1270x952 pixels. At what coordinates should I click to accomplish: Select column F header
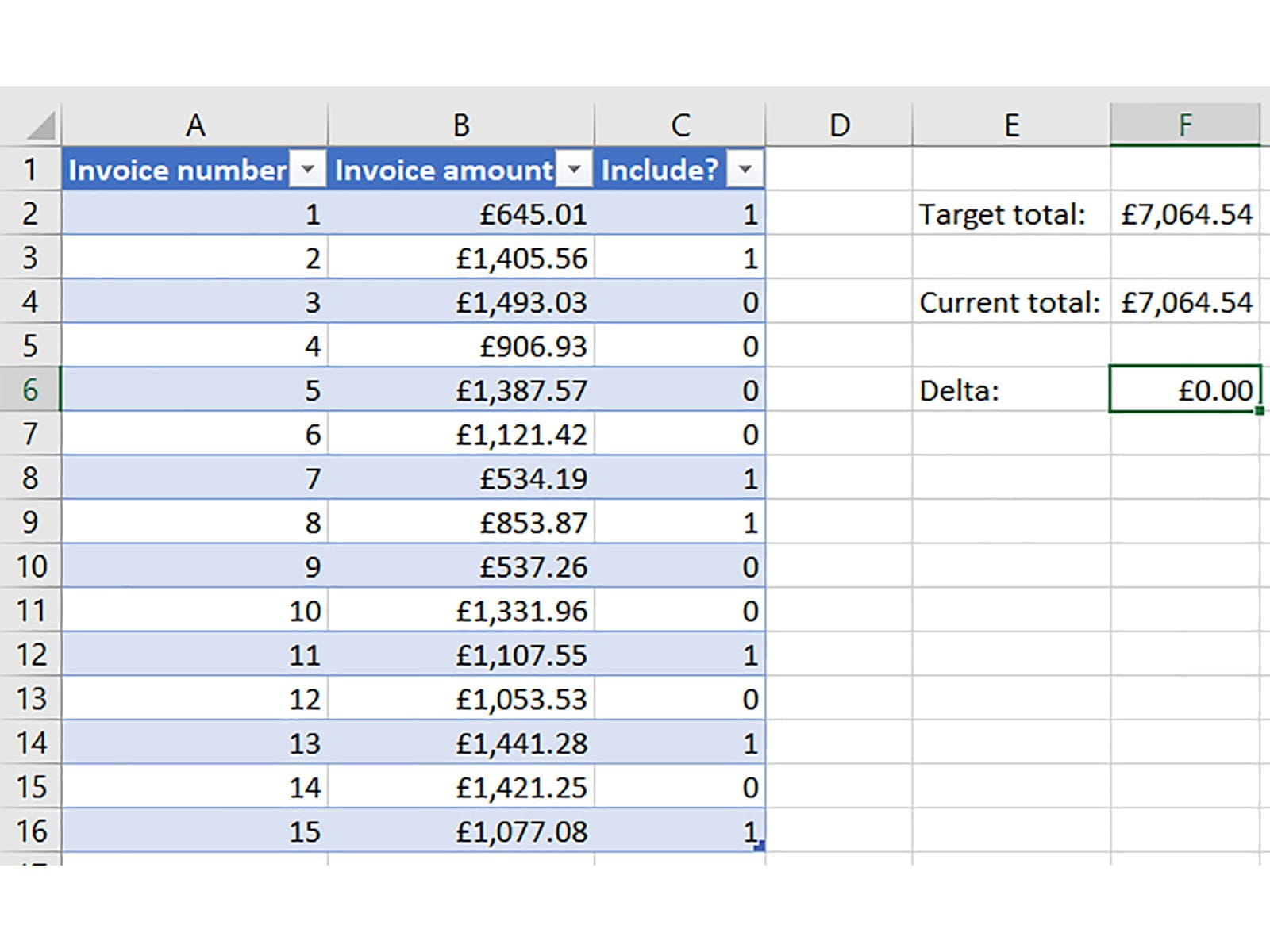(1184, 125)
